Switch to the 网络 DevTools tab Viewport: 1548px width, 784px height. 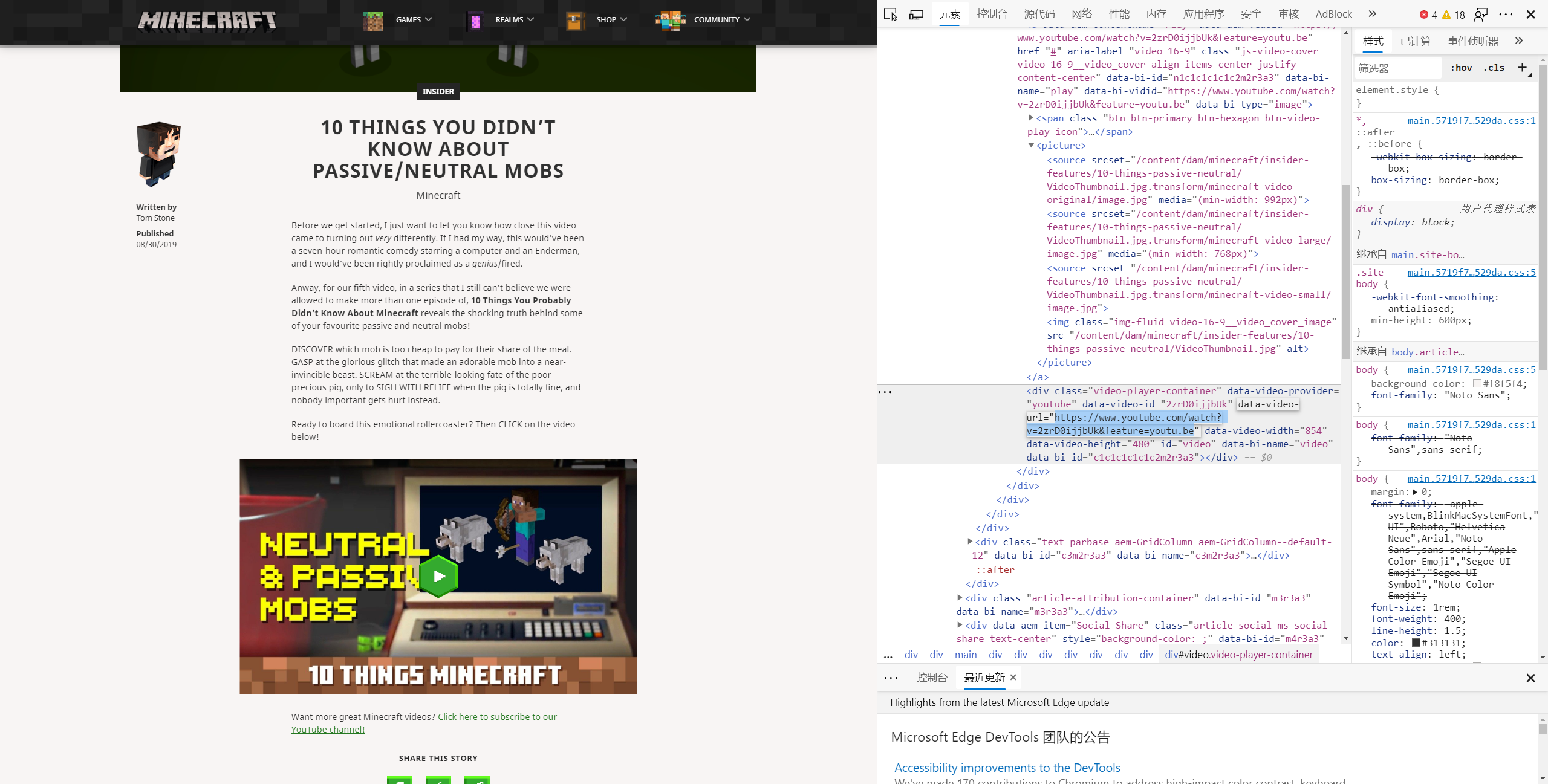pyautogui.click(x=1081, y=14)
